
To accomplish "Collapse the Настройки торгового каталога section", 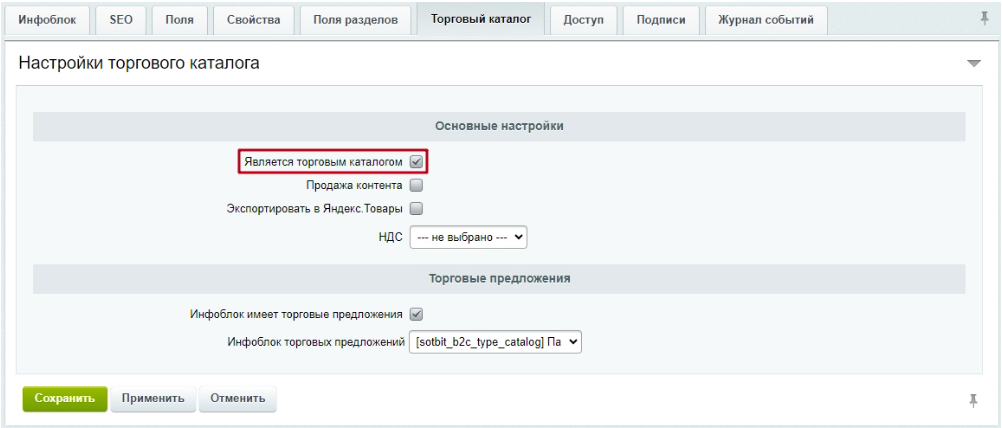I will [974, 64].
